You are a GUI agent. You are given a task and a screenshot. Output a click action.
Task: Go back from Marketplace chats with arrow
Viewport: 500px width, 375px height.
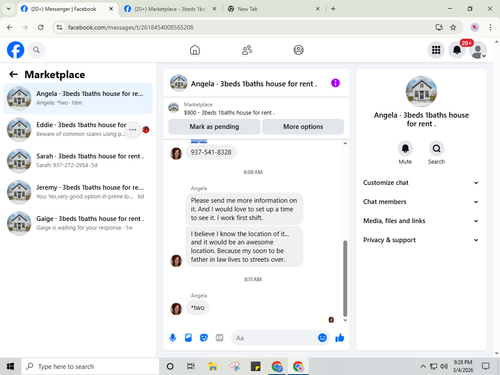click(13, 74)
